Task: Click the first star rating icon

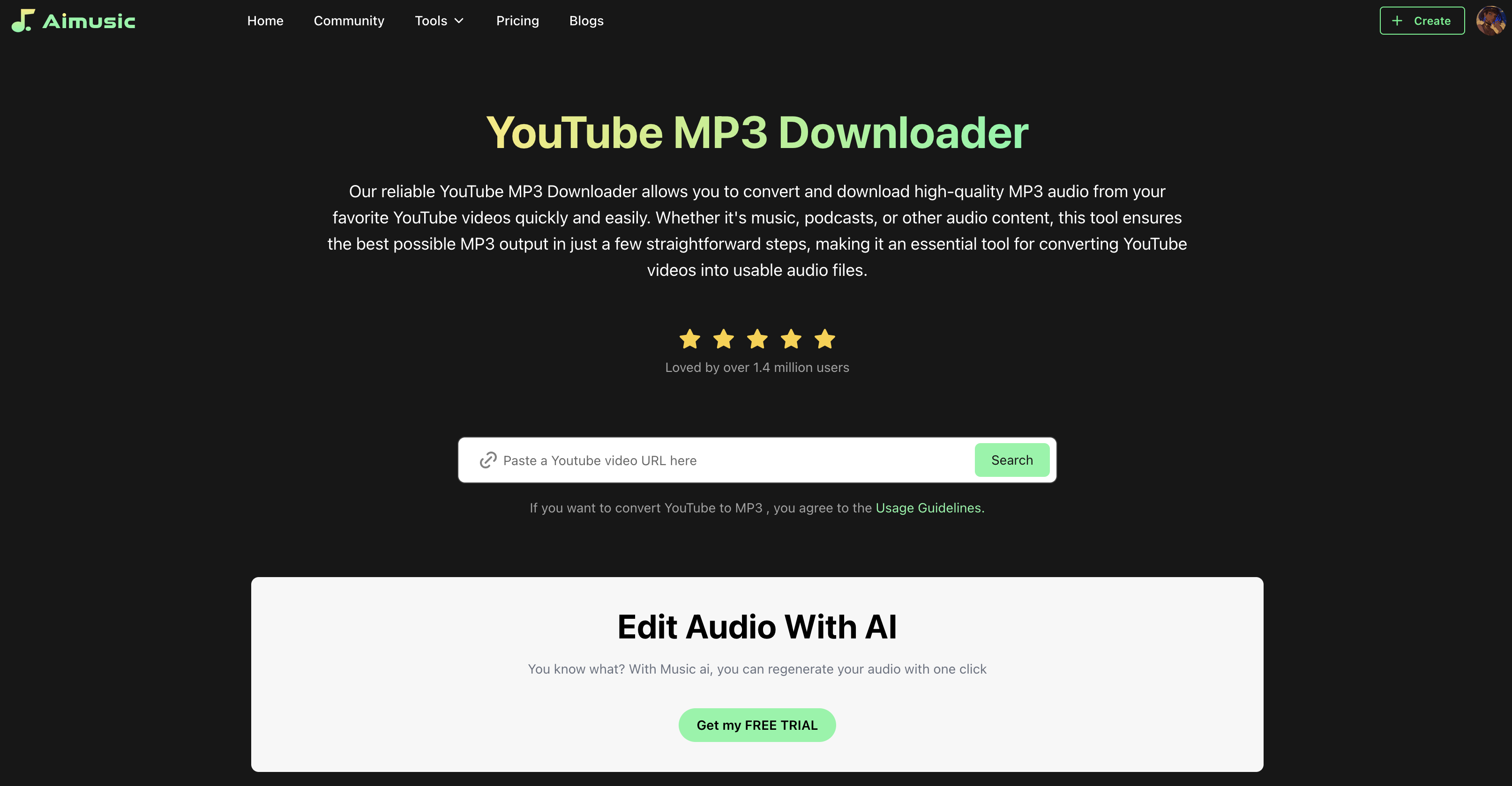Action: (689, 338)
